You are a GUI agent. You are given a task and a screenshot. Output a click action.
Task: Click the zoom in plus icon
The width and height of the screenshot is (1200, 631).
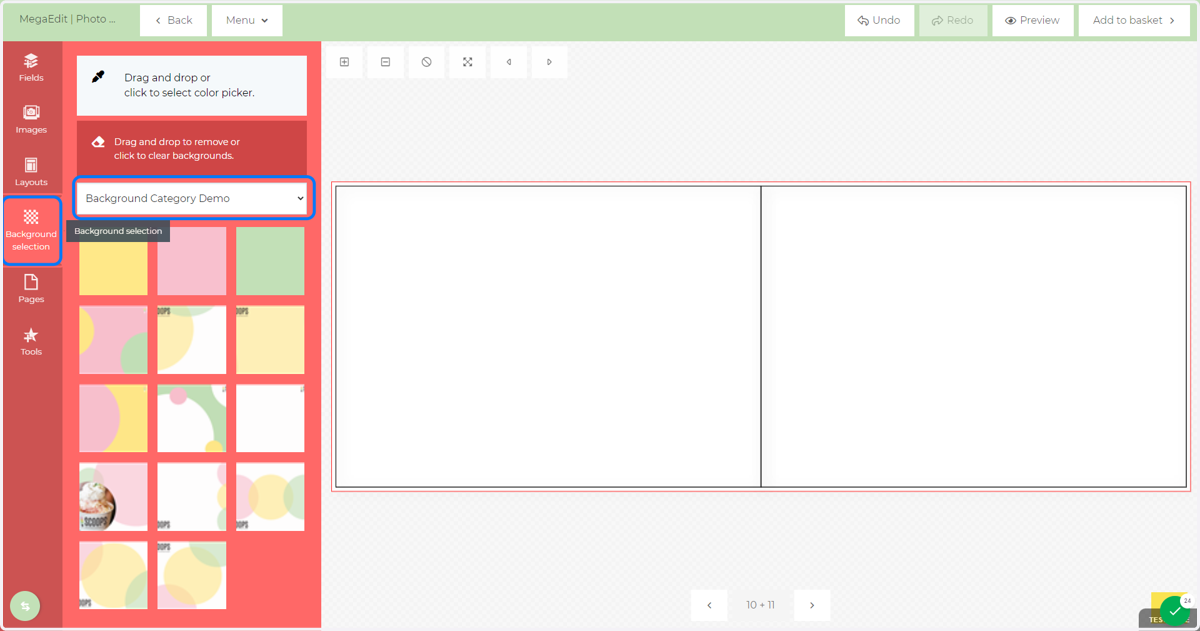click(344, 62)
